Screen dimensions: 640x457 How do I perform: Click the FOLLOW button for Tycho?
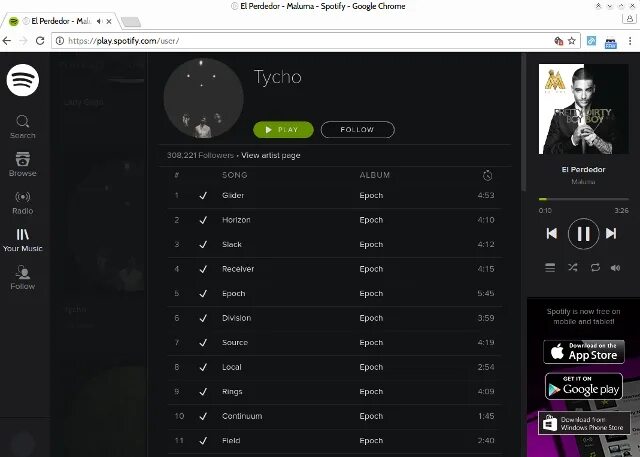click(x=358, y=129)
